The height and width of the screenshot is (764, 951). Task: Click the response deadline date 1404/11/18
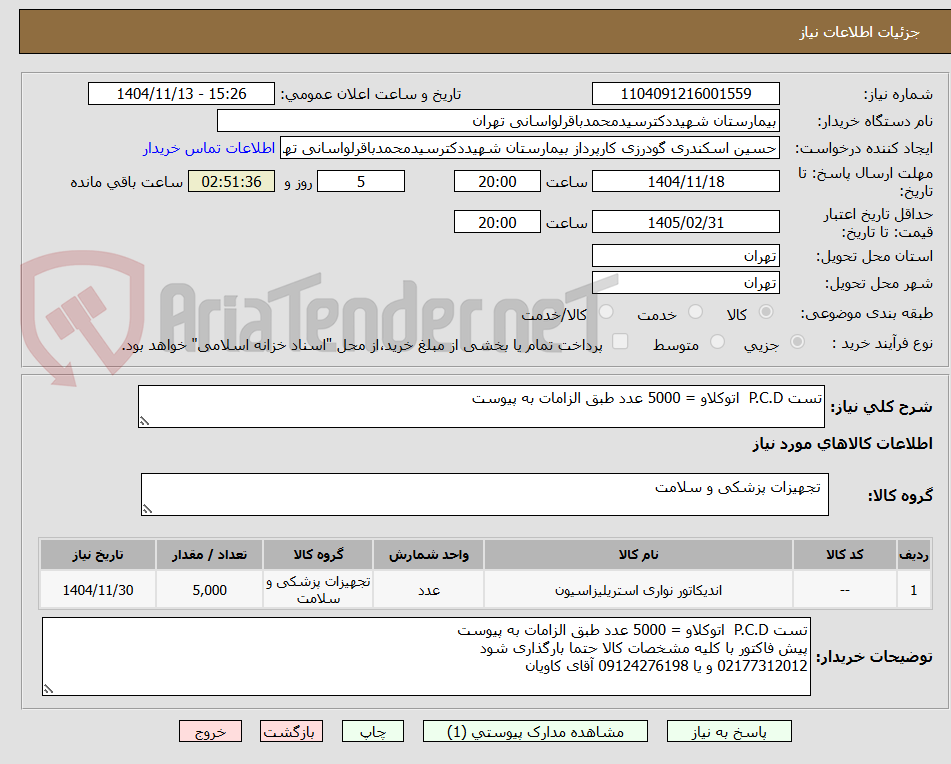pyautogui.click(x=685, y=181)
